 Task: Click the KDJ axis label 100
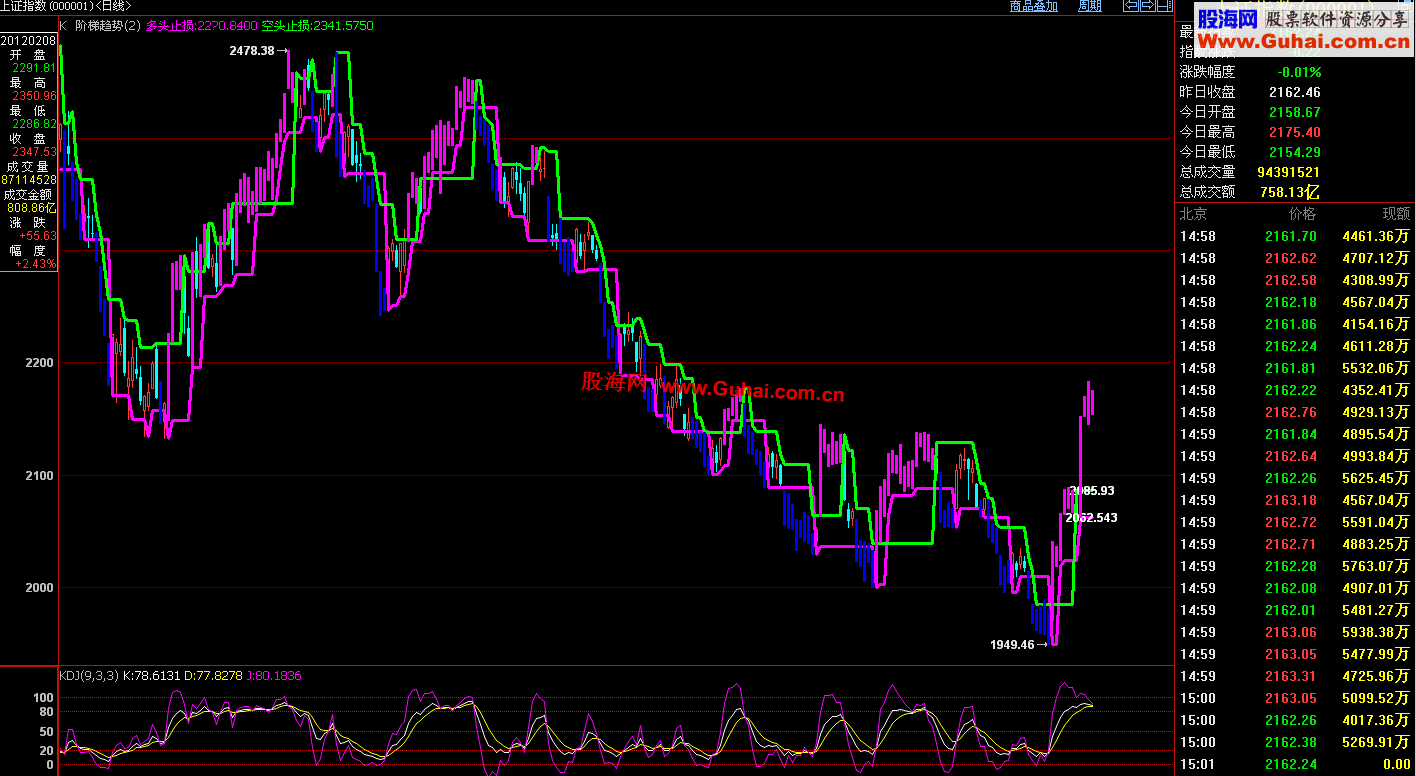click(43, 697)
